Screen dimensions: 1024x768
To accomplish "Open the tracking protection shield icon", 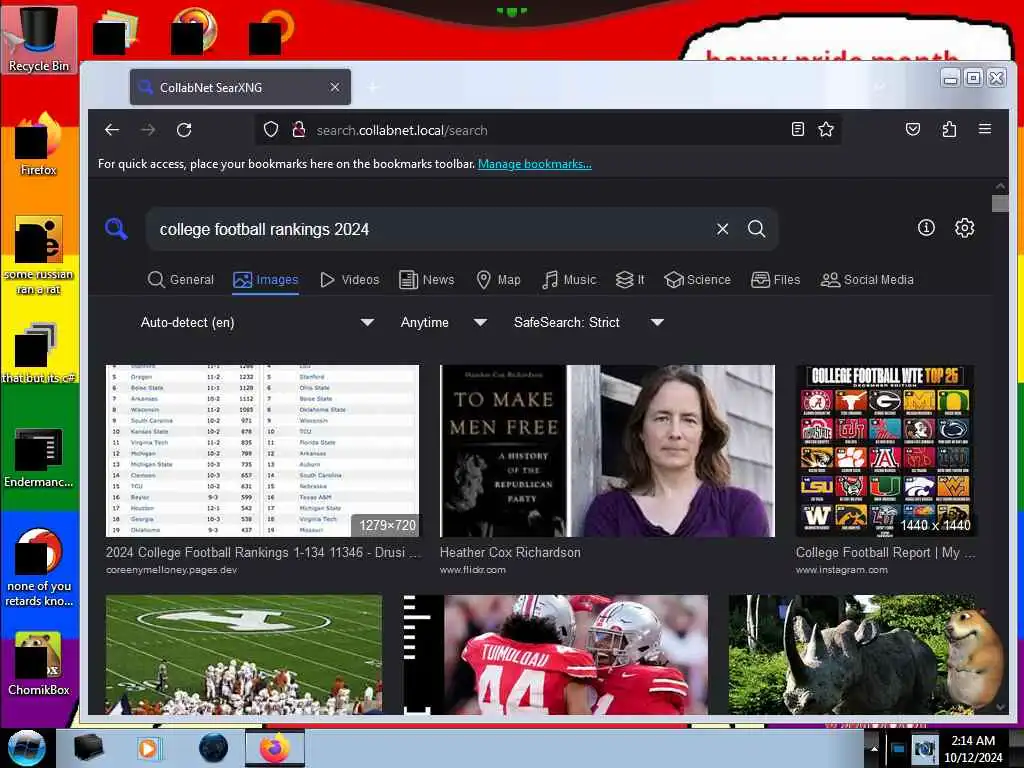I will tap(271, 130).
